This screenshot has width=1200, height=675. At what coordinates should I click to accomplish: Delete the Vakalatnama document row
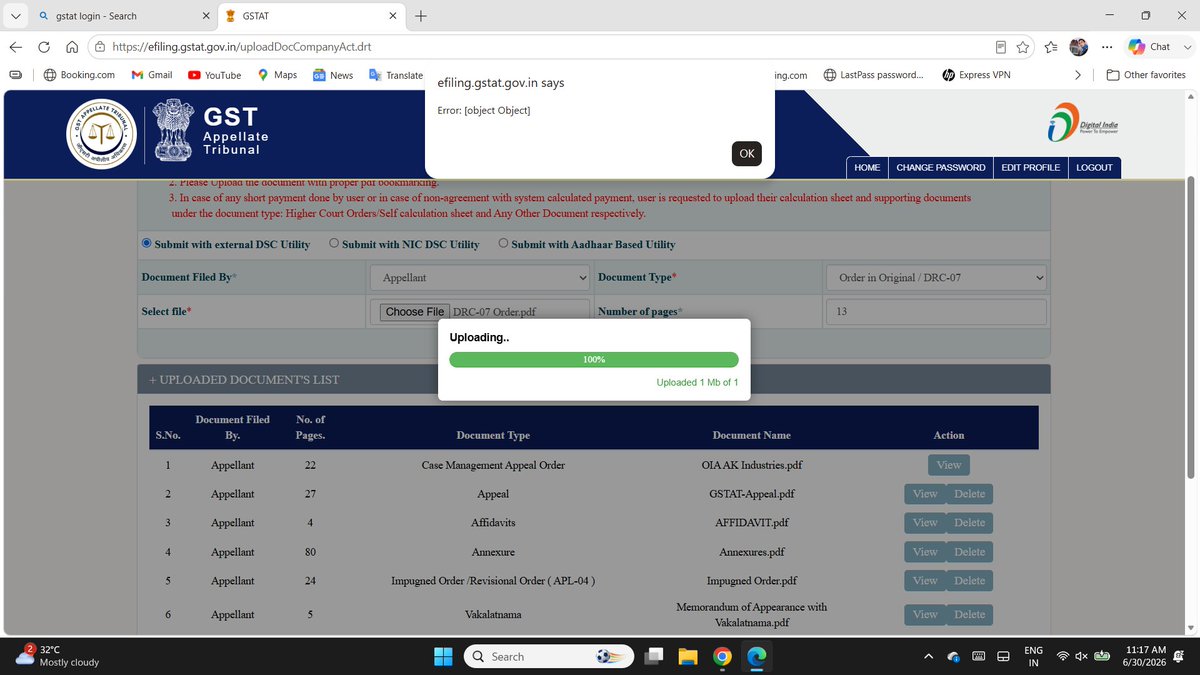(969, 615)
